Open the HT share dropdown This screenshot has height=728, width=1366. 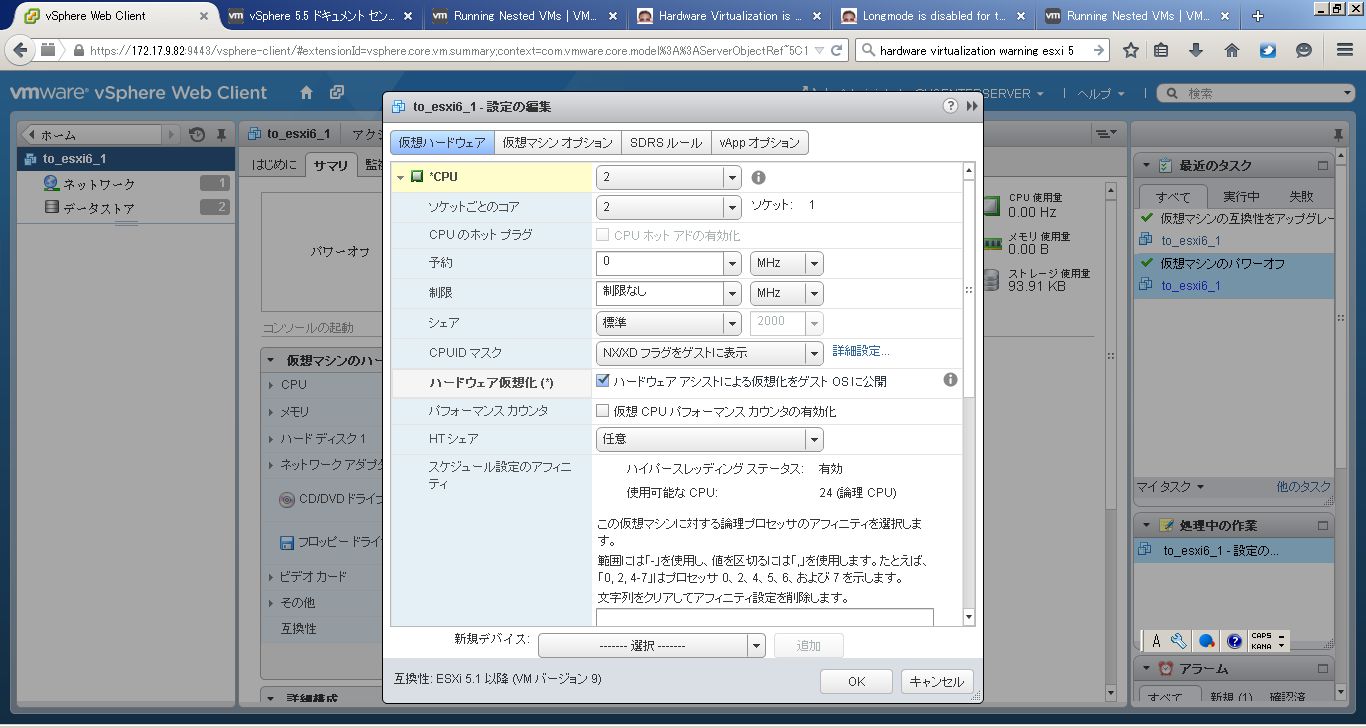coord(814,439)
